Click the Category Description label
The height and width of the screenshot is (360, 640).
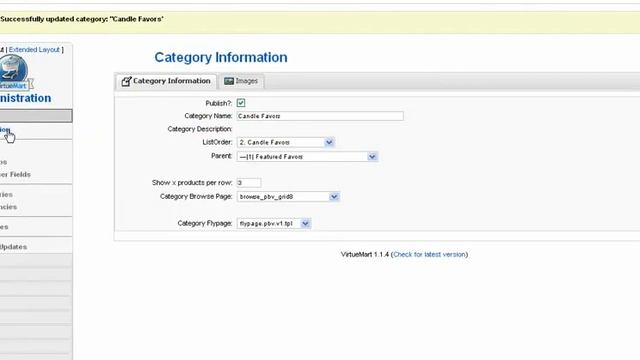click(x=200, y=129)
